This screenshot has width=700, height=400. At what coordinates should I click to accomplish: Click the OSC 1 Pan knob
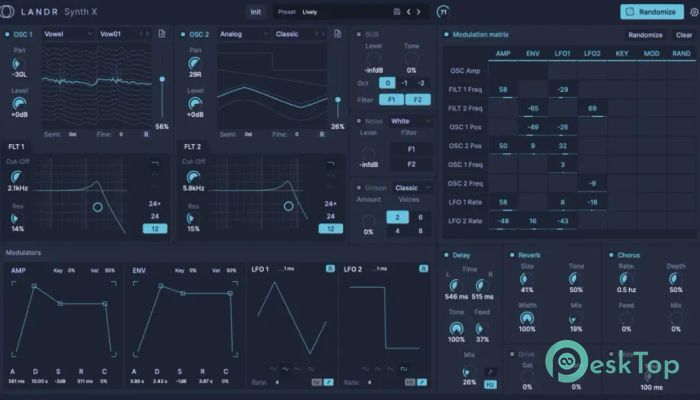click(19, 61)
